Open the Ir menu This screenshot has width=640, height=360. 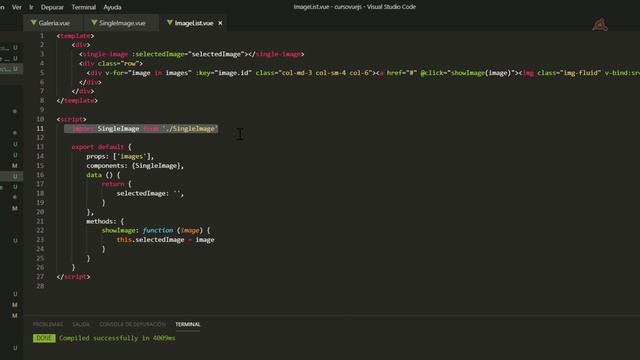[x=31, y=7]
